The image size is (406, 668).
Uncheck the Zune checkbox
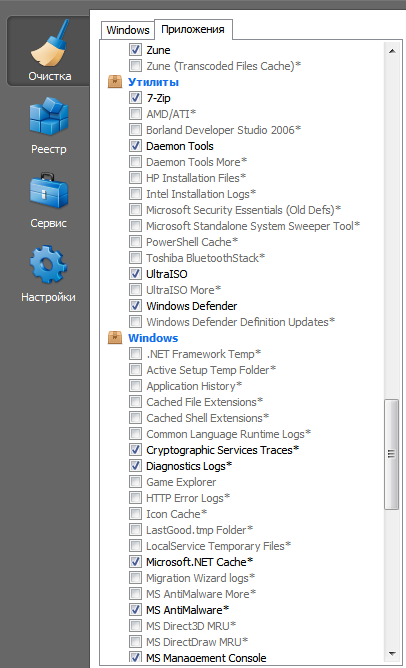[135, 50]
